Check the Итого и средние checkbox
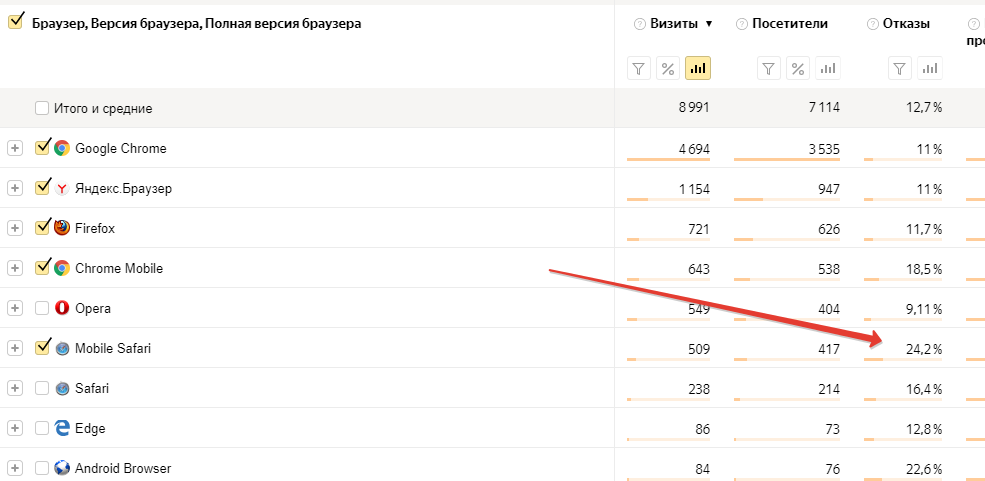Image resolution: width=985 pixels, height=481 pixels. (x=42, y=108)
